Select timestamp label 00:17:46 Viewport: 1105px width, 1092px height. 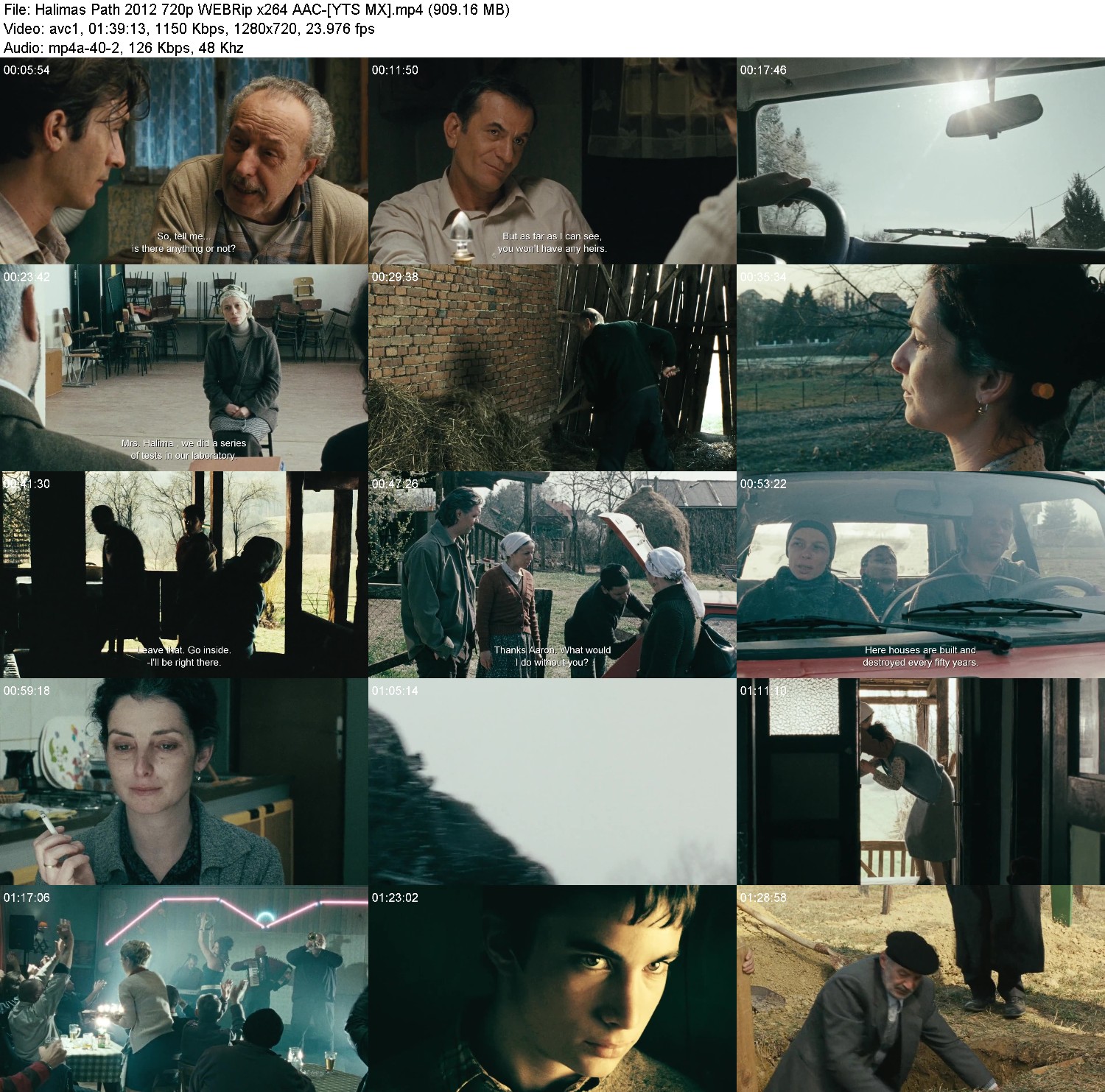point(763,70)
